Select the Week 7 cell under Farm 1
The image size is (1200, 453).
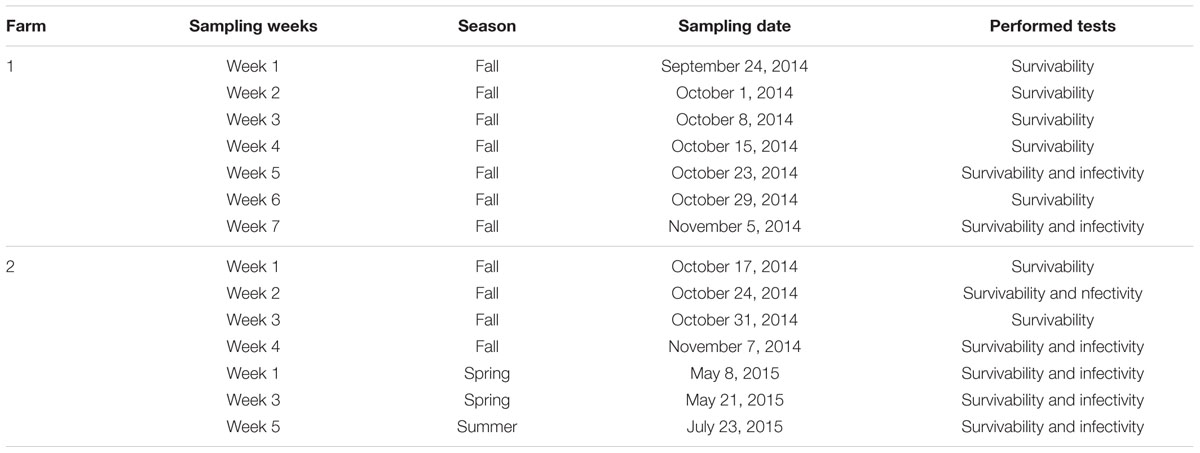253,227
